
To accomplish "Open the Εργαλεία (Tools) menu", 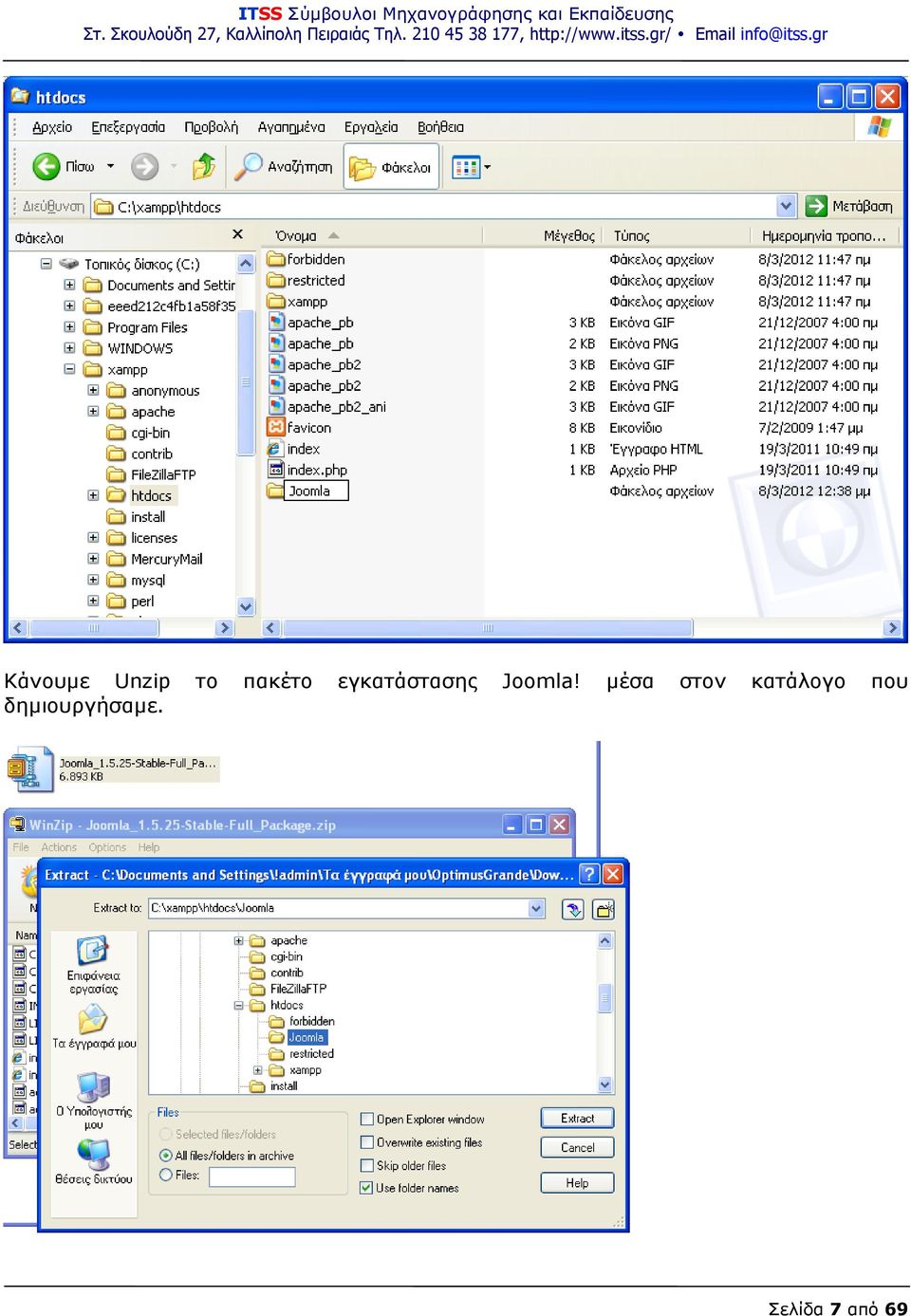I will coord(371,127).
